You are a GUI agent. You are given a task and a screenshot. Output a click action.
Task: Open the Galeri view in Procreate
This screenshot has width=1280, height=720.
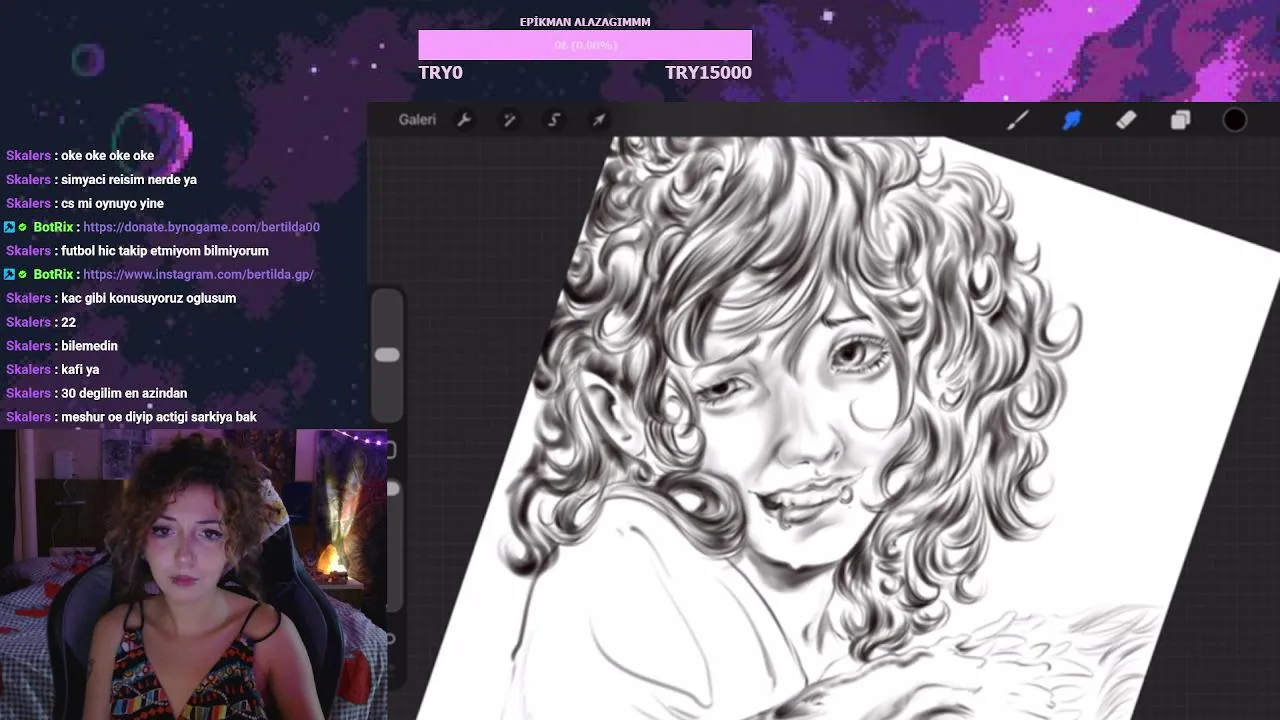417,120
